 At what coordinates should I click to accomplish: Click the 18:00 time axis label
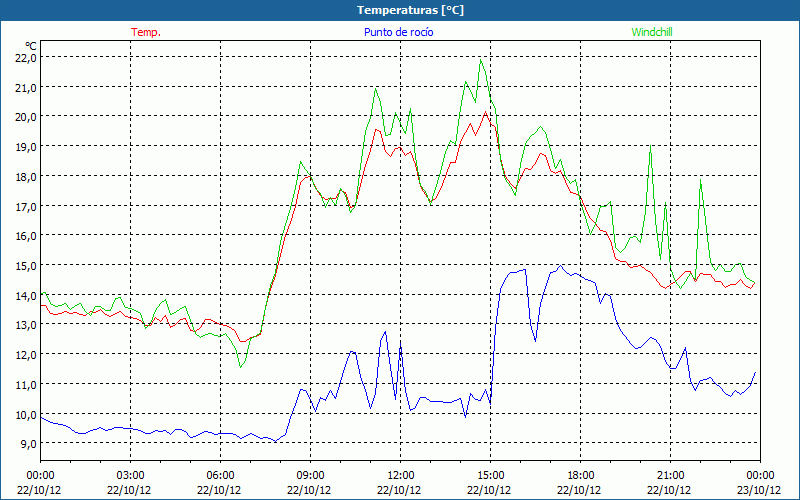click(580, 476)
